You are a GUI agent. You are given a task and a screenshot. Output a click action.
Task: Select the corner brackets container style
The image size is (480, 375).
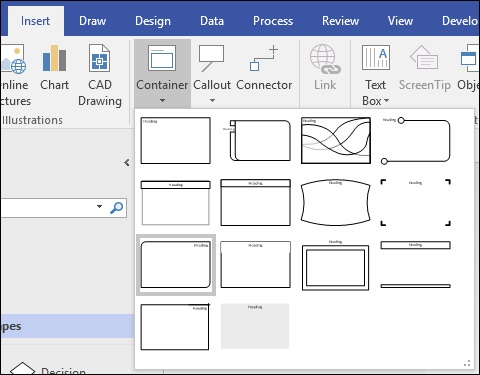[x=416, y=202]
